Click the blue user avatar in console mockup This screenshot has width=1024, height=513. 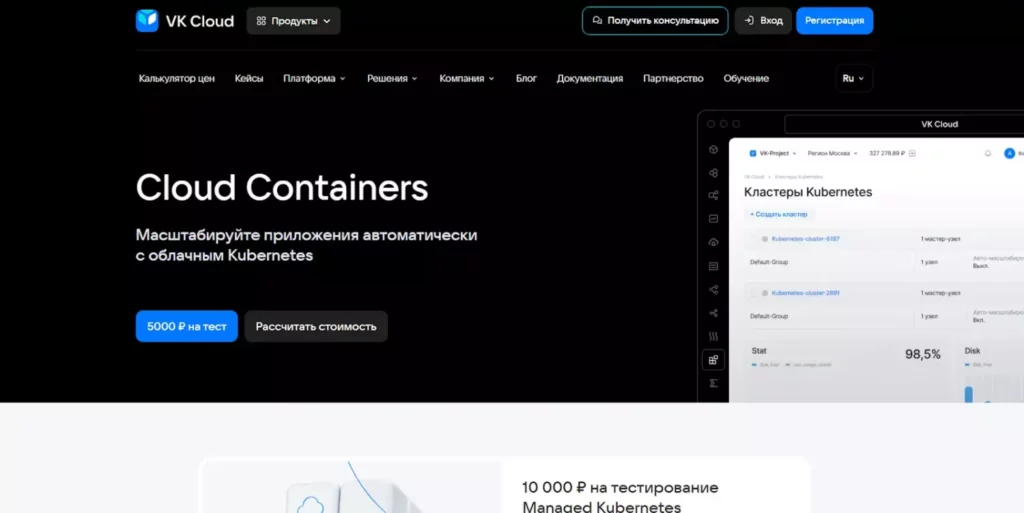1010,153
